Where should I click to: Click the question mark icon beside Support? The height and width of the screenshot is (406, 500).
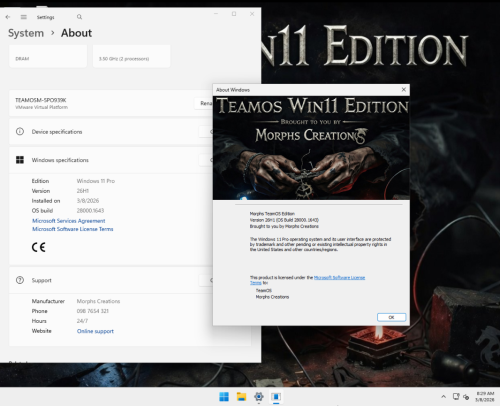click(x=20, y=280)
